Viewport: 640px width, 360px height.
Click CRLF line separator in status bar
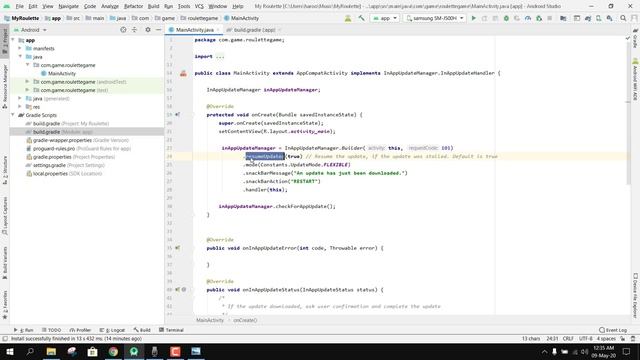point(568,339)
